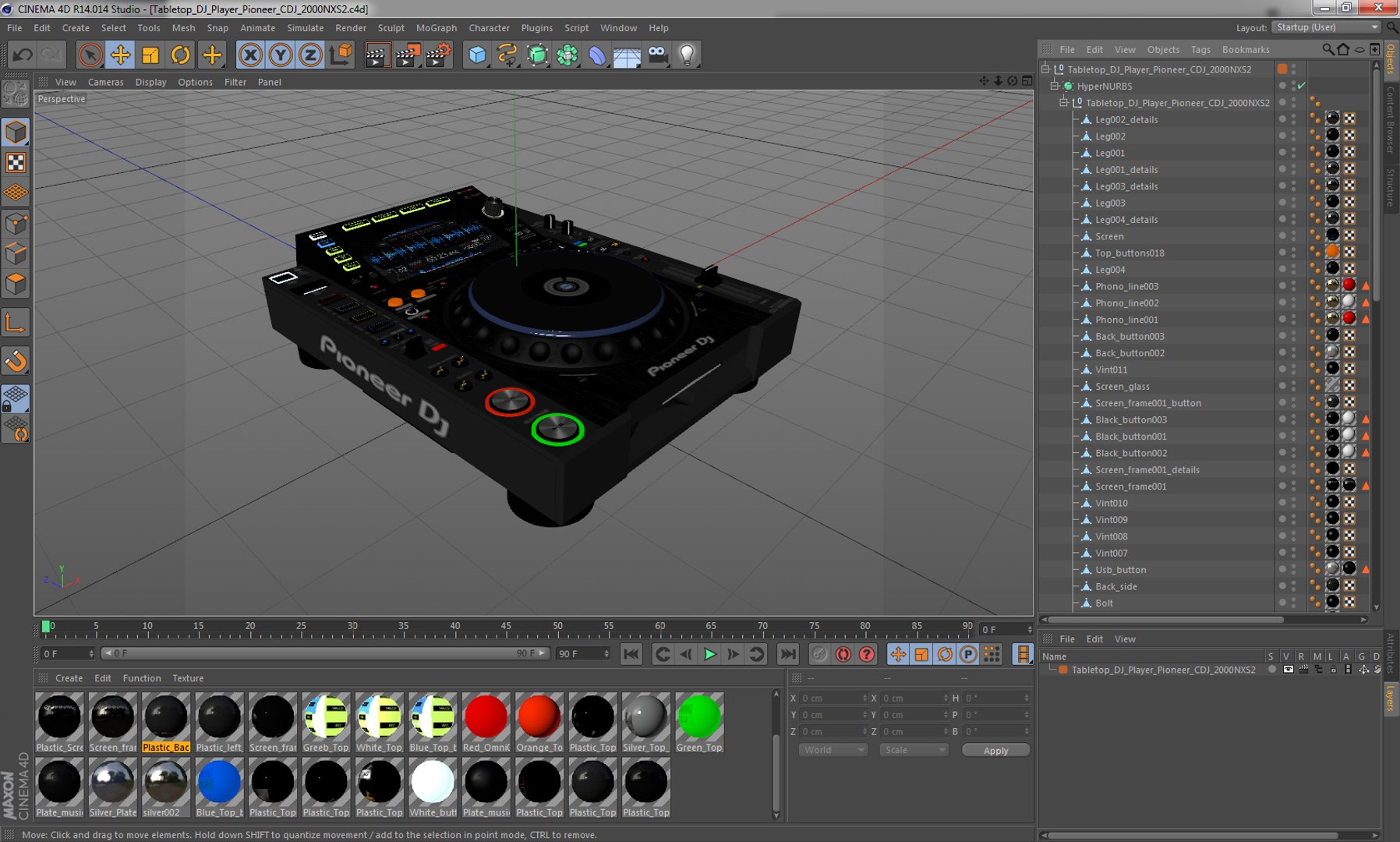Click the Coordinate System icon
1400x842 pixels.
341,55
